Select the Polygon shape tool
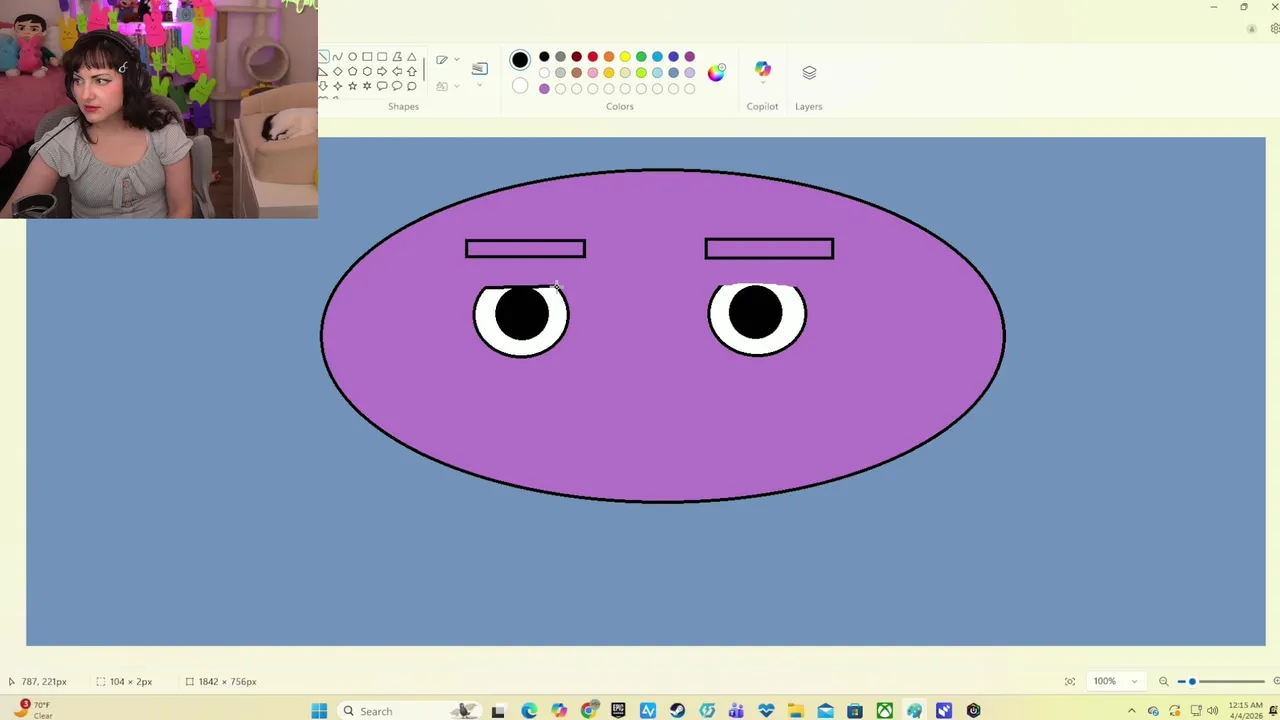1280x720 pixels. [x=397, y=57]
